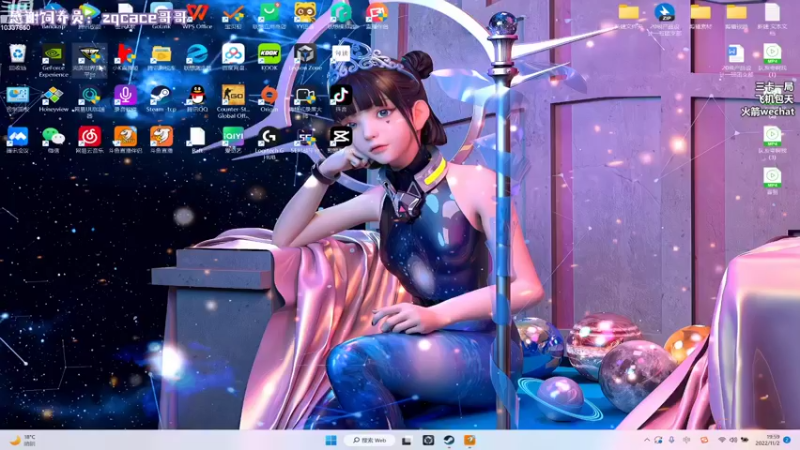Click the Windows Start button
Viewport: 800px width, 450px height.
click(x=331, y=440)
